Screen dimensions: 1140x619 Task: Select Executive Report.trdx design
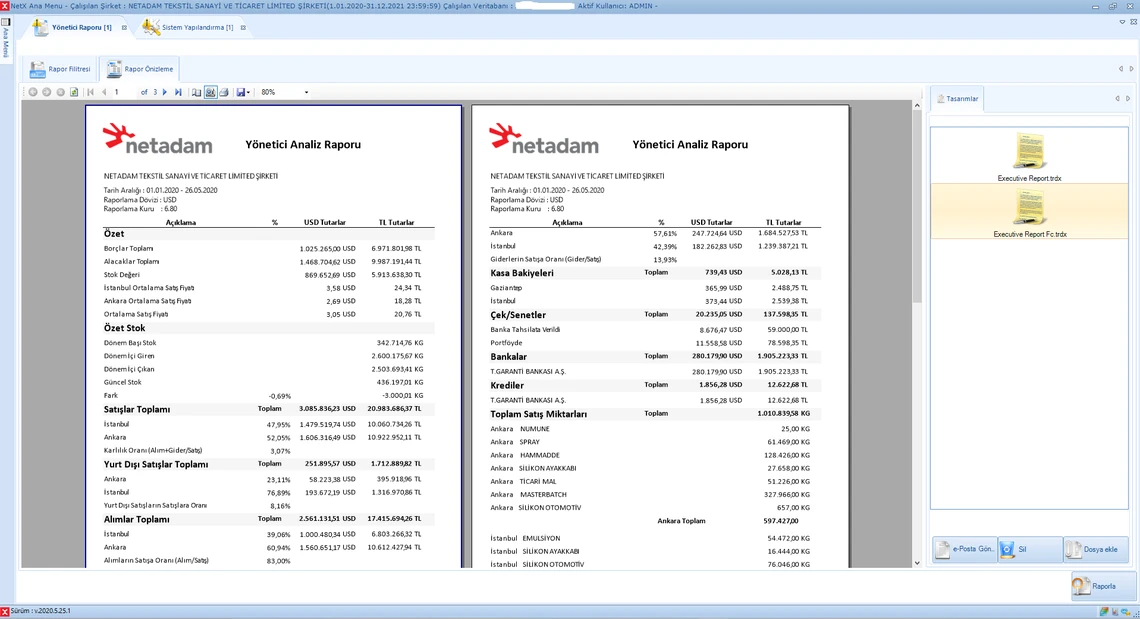1029,156
